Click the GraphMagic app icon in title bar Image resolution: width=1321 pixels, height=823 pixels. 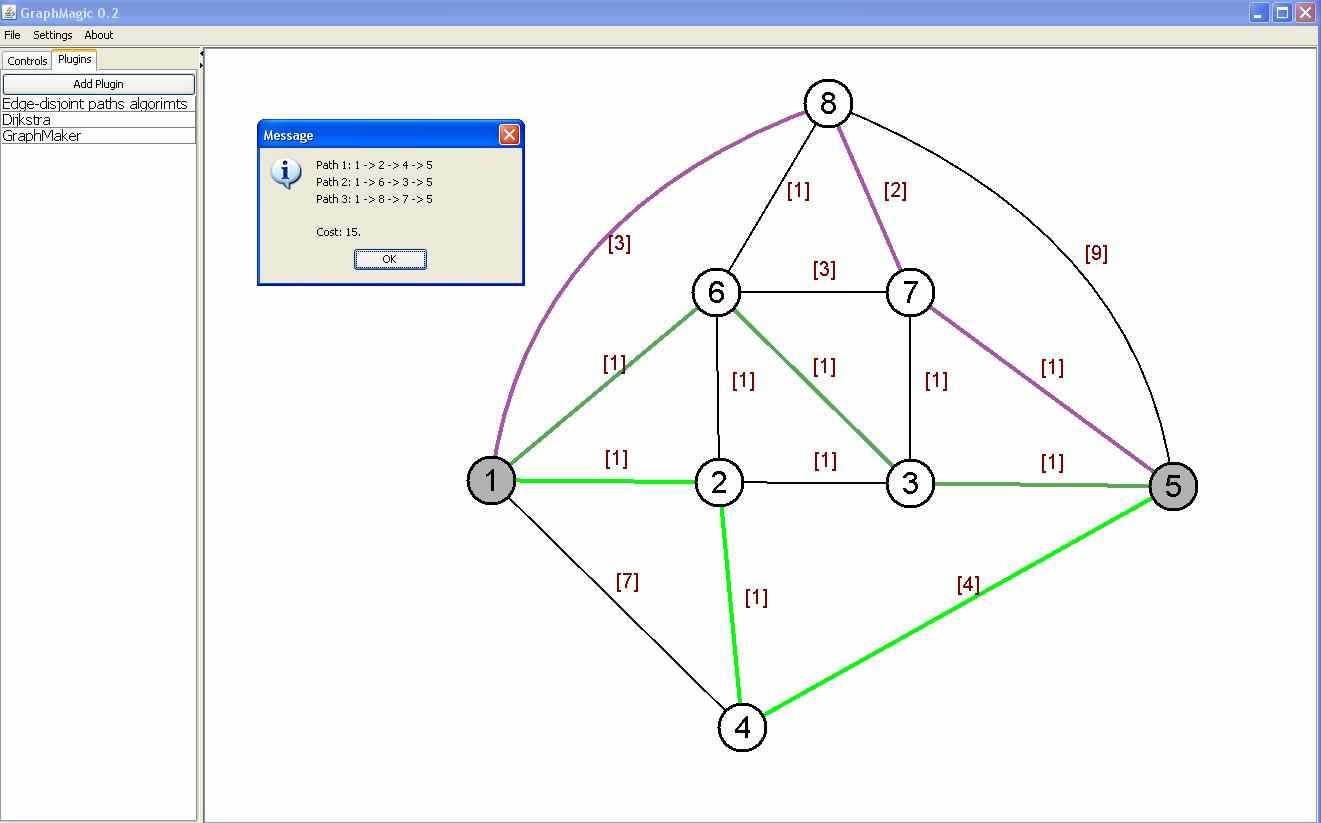tap(9, 12)
